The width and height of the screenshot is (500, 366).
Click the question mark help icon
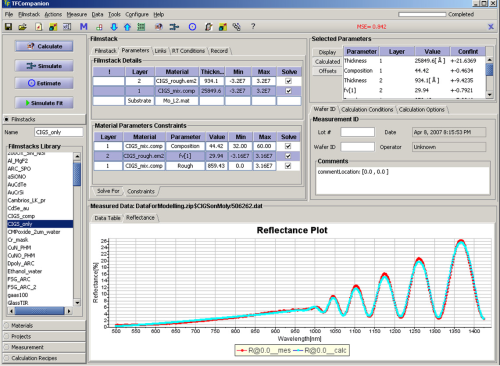253,26
